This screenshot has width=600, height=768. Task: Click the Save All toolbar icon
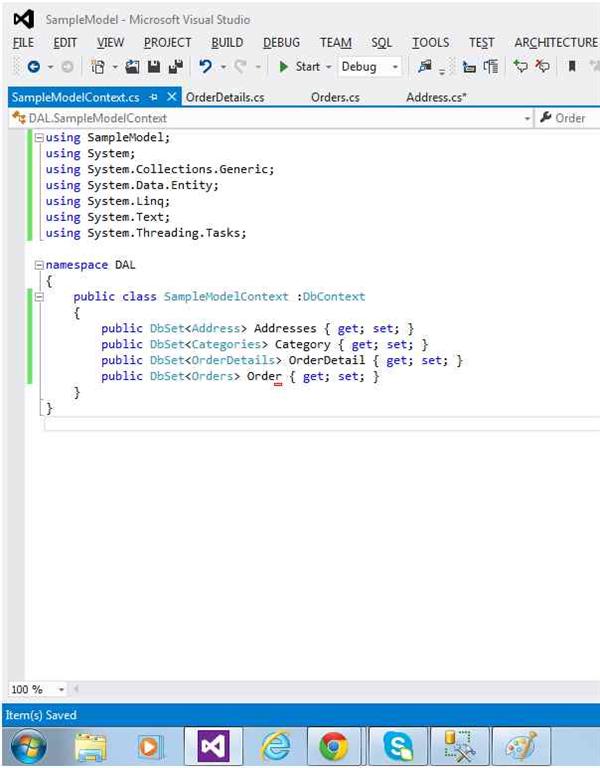coord(175,67)
